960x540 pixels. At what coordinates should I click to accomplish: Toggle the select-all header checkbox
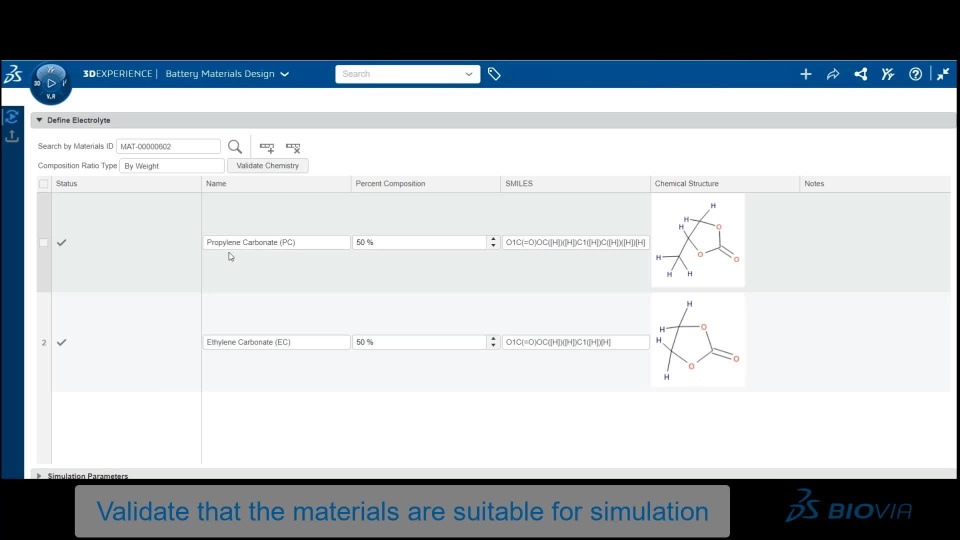[43, 184]
